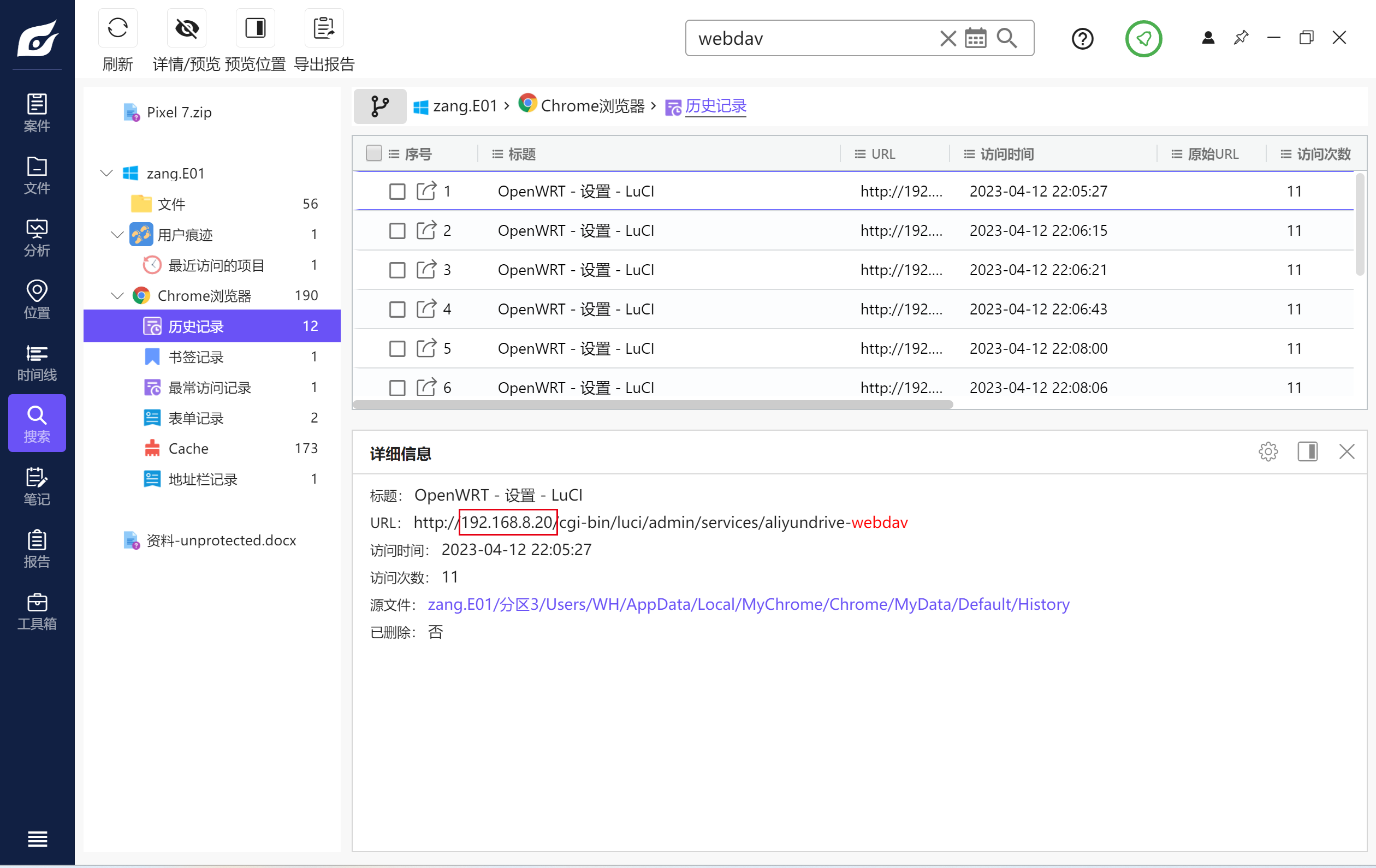Image resolution: width=1376 pixels, height=868 pixels.
Task: Open help question mark icon
Action: [x=1082, y=39]
